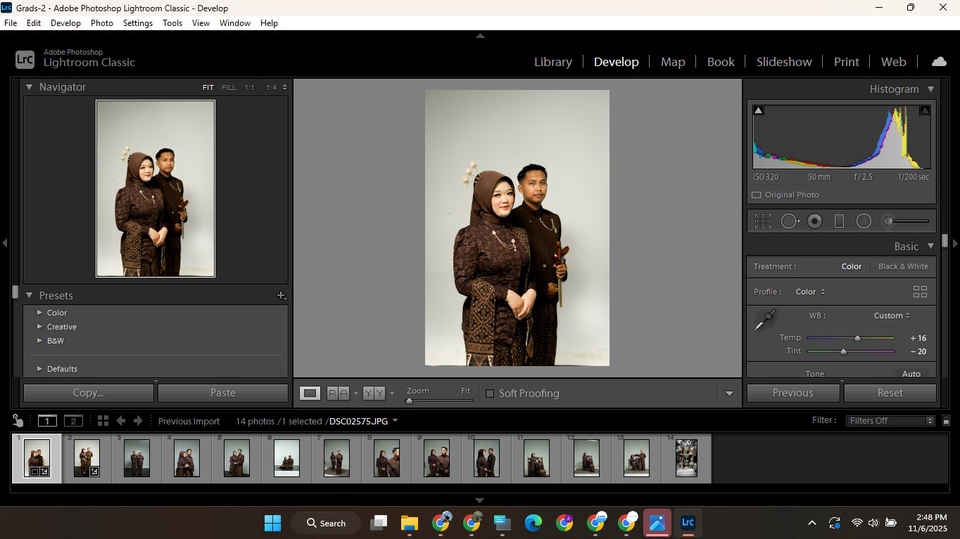960x539 pixels.
Task: Set Treatment to Black & White
Action: [903, 266]
